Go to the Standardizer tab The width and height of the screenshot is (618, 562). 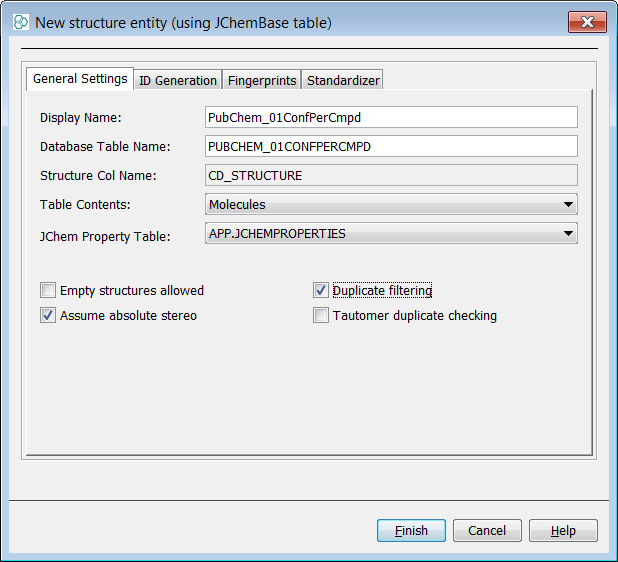click(342, 80)
